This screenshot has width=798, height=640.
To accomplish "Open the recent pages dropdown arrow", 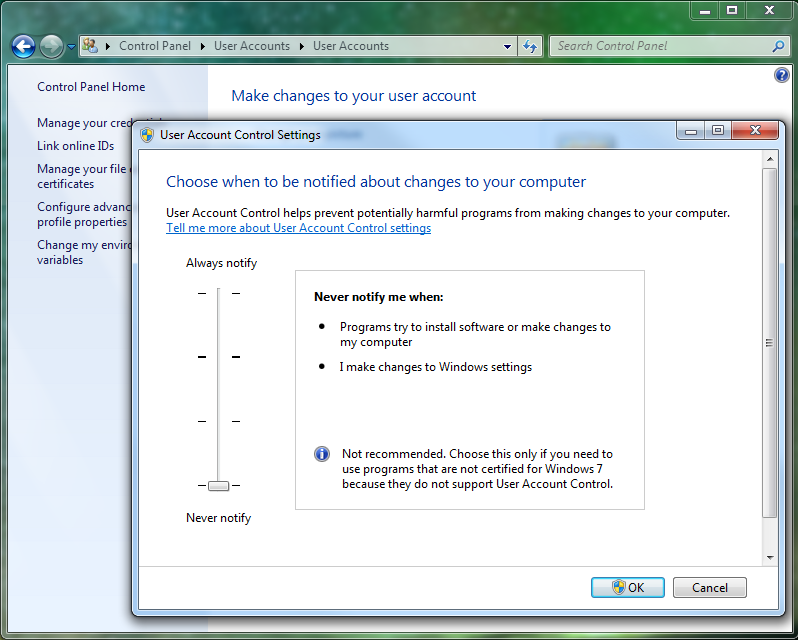I will (71, 47).
